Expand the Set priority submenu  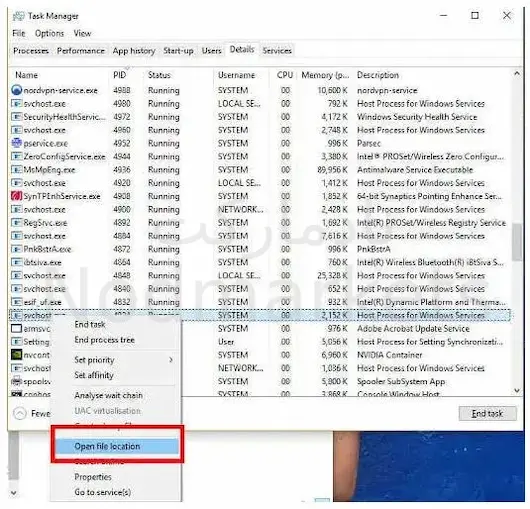click(171, 360)
